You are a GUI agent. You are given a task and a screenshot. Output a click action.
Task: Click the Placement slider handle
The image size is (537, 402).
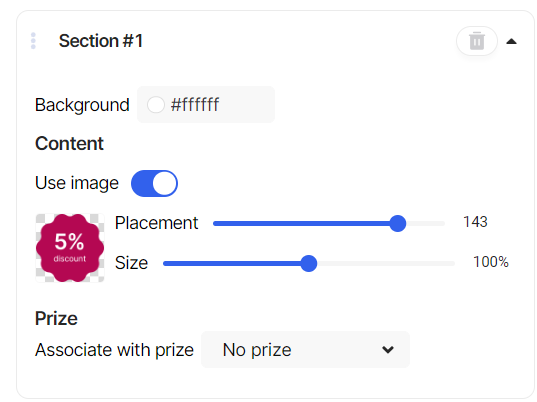pyautogui.click(x=398, y=224)
